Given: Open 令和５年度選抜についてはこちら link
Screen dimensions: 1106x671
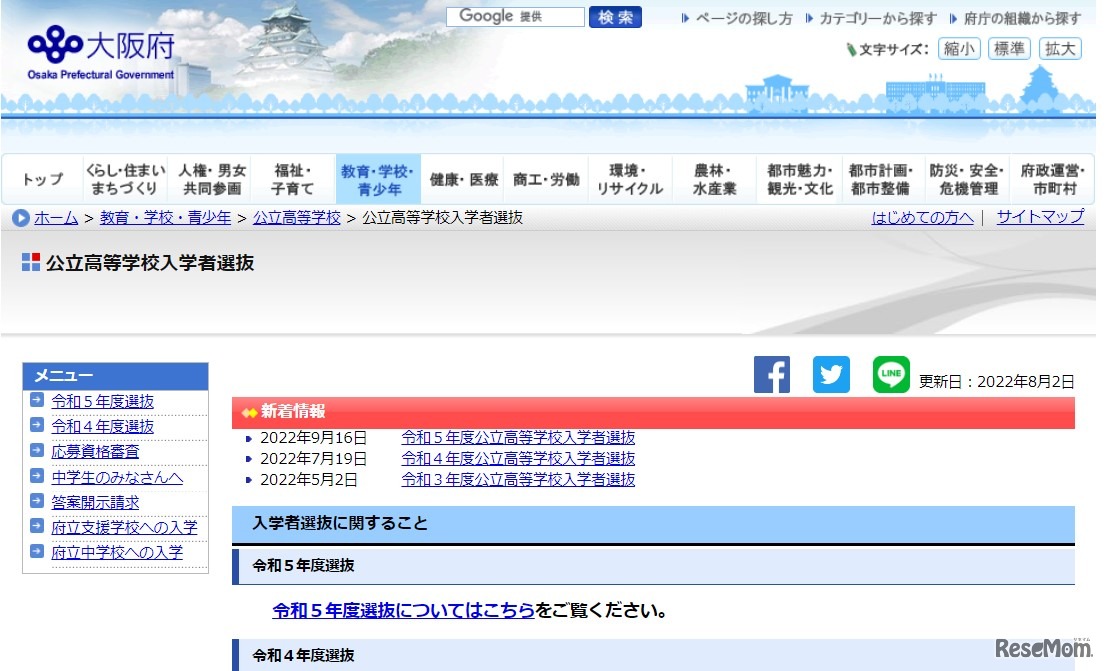Looking at the screenshot, I should [x=403, y=610].
